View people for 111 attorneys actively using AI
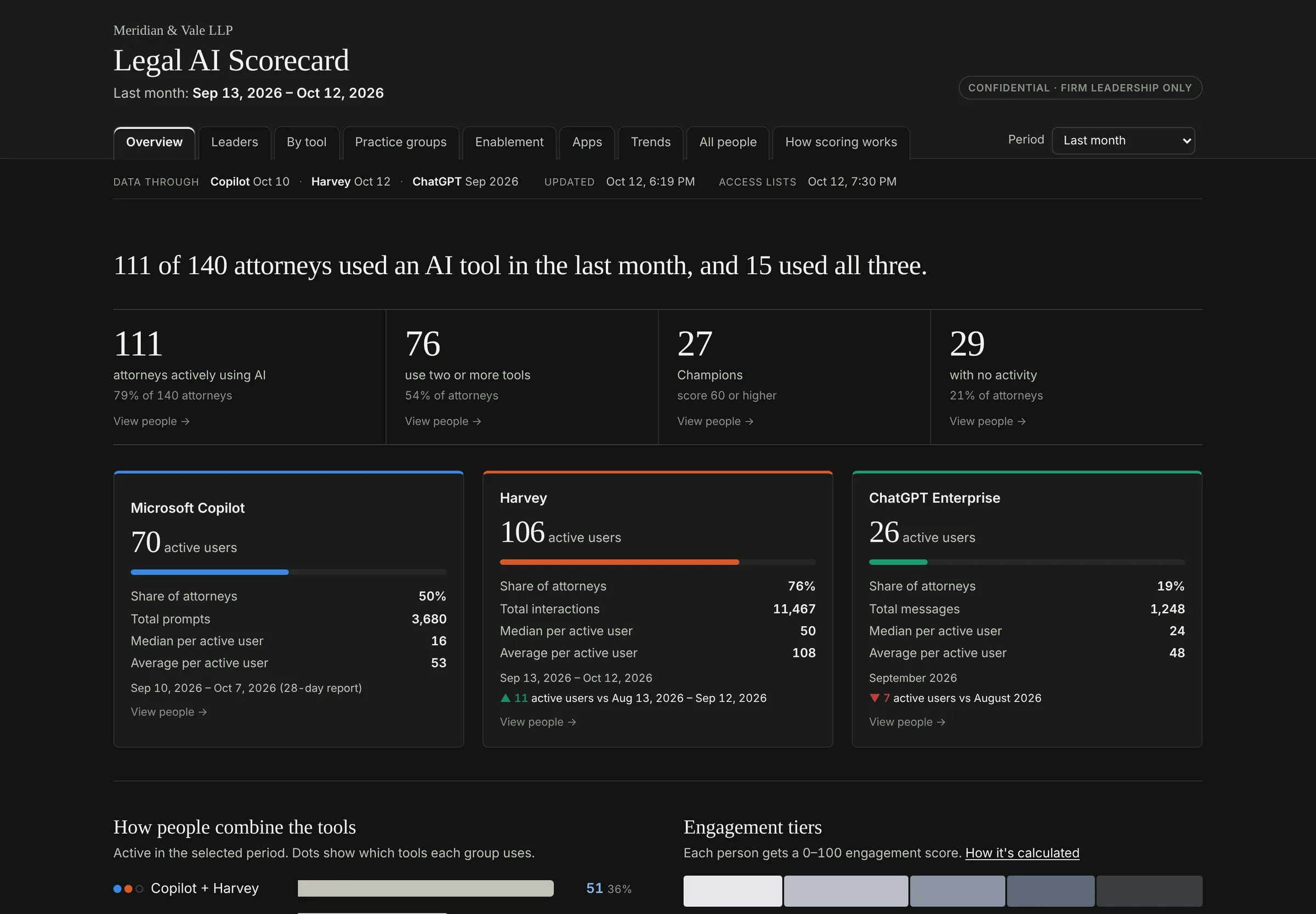Viewport: 1316px width, 914px height. [x=151, y=421]
